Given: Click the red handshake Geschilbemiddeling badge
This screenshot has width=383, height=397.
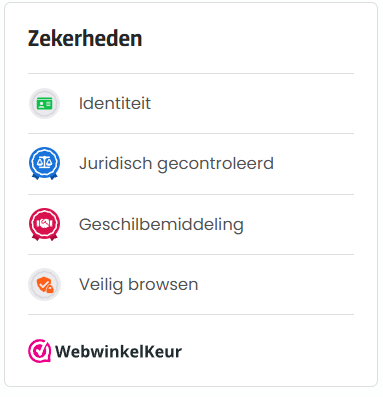Looking at the screenshot, I should click(44, 224).
